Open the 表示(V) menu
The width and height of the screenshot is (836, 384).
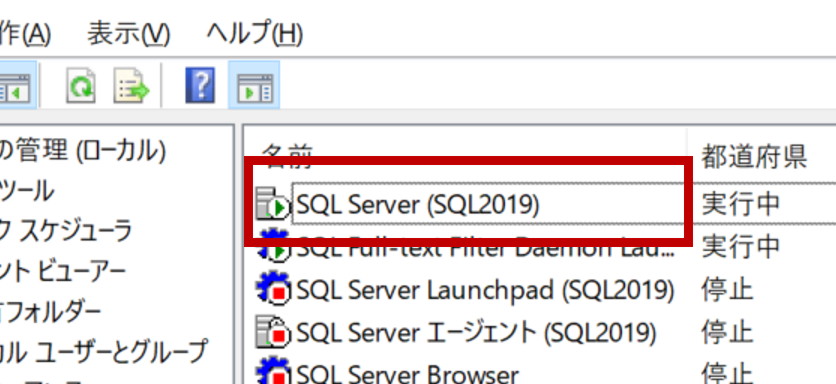128,34
